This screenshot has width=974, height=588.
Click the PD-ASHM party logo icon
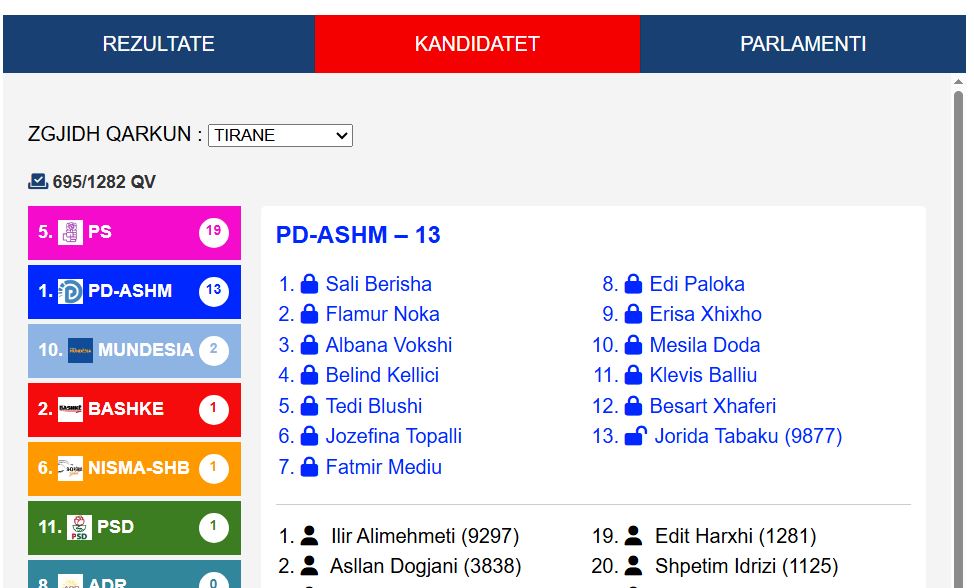(71, 292)
